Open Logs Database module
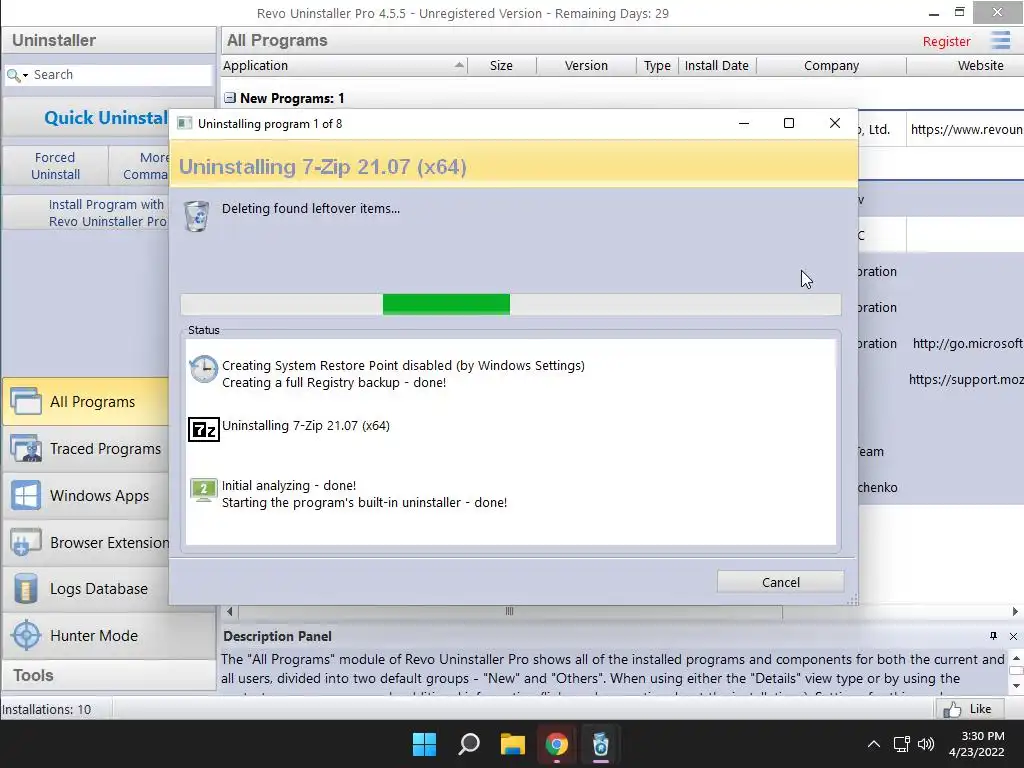The height and width of the screenshot is (768, 1024). 86,589
